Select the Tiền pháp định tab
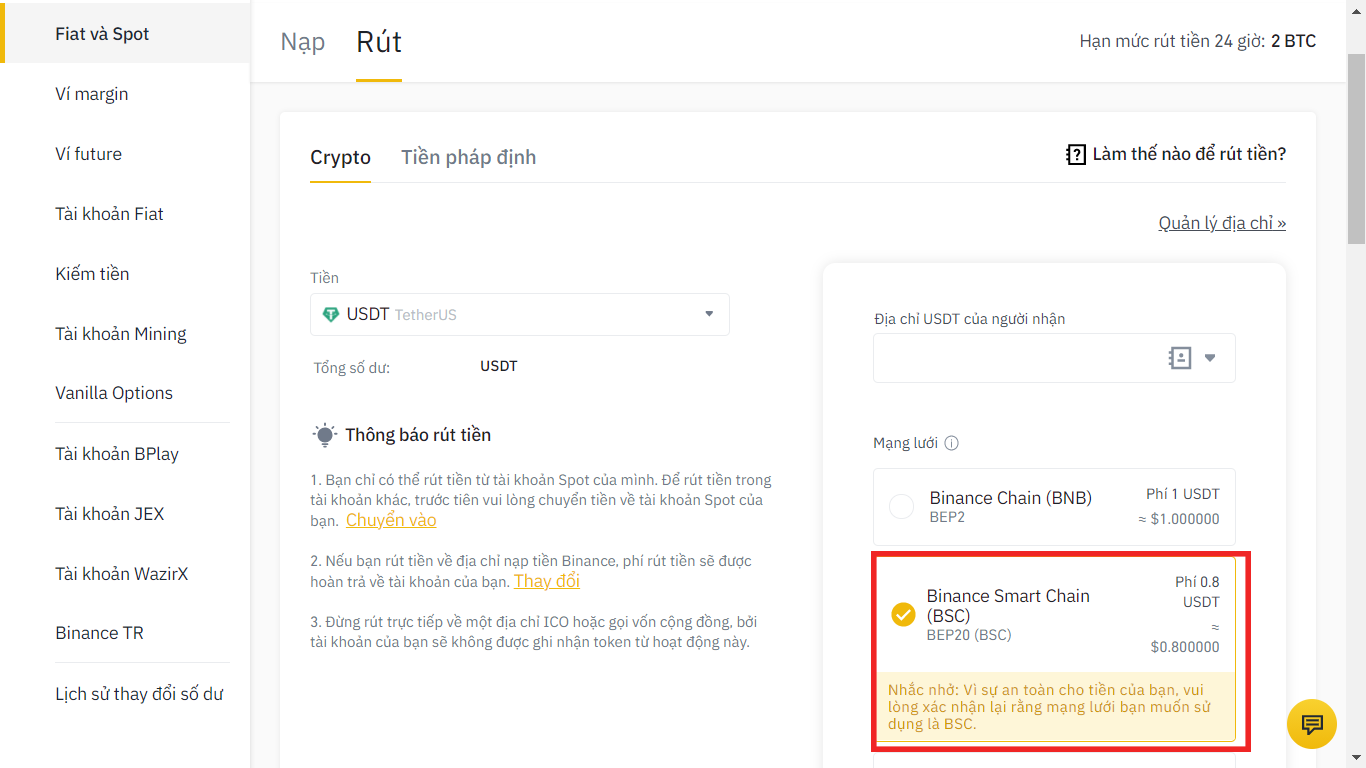 tap(469, 157)
